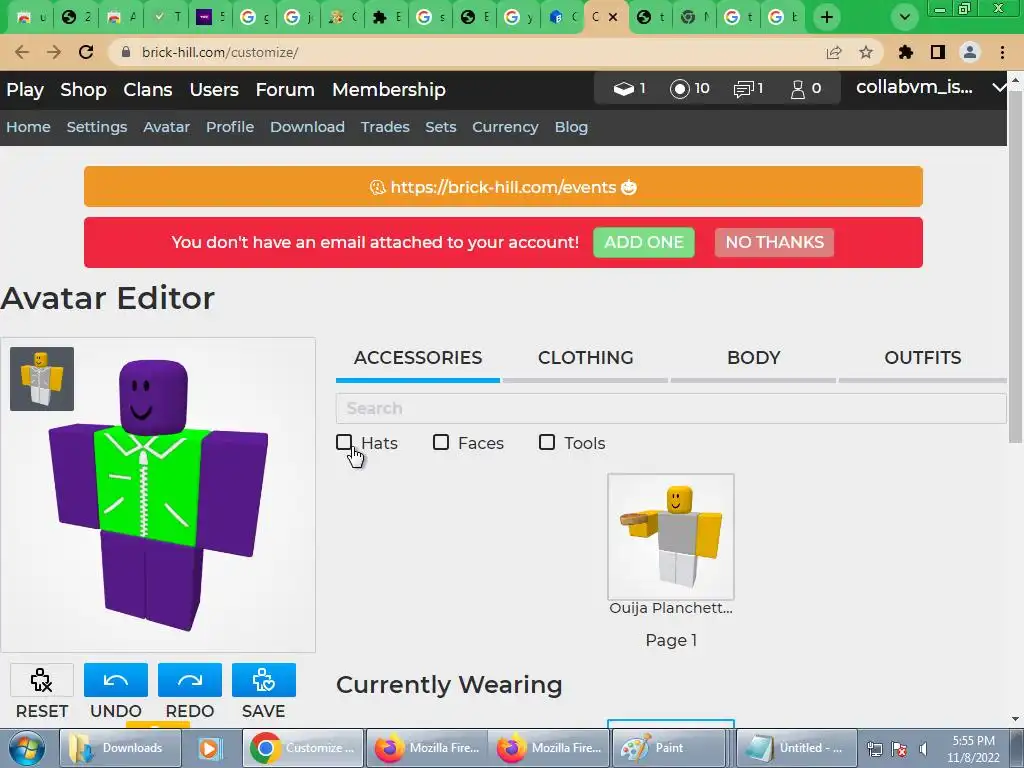Click the accessories Search field
1024x768 pixels.
click(x=671, y=408)
